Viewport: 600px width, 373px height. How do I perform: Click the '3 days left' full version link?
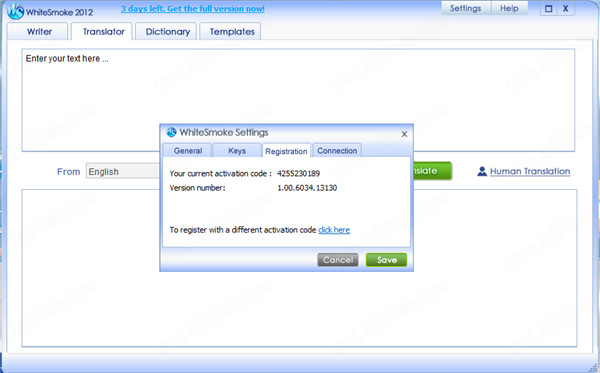(192, 9)
